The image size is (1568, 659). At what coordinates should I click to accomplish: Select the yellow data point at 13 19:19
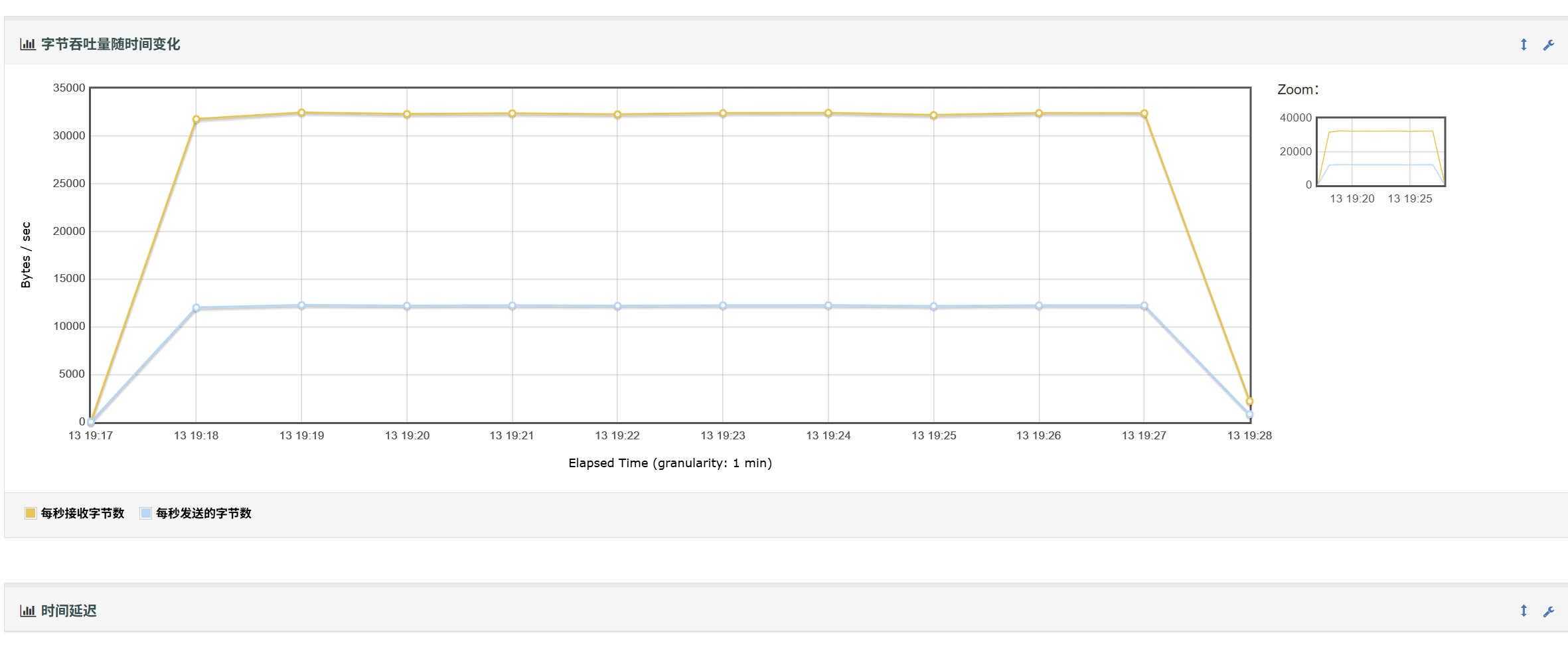click(301, 113)
